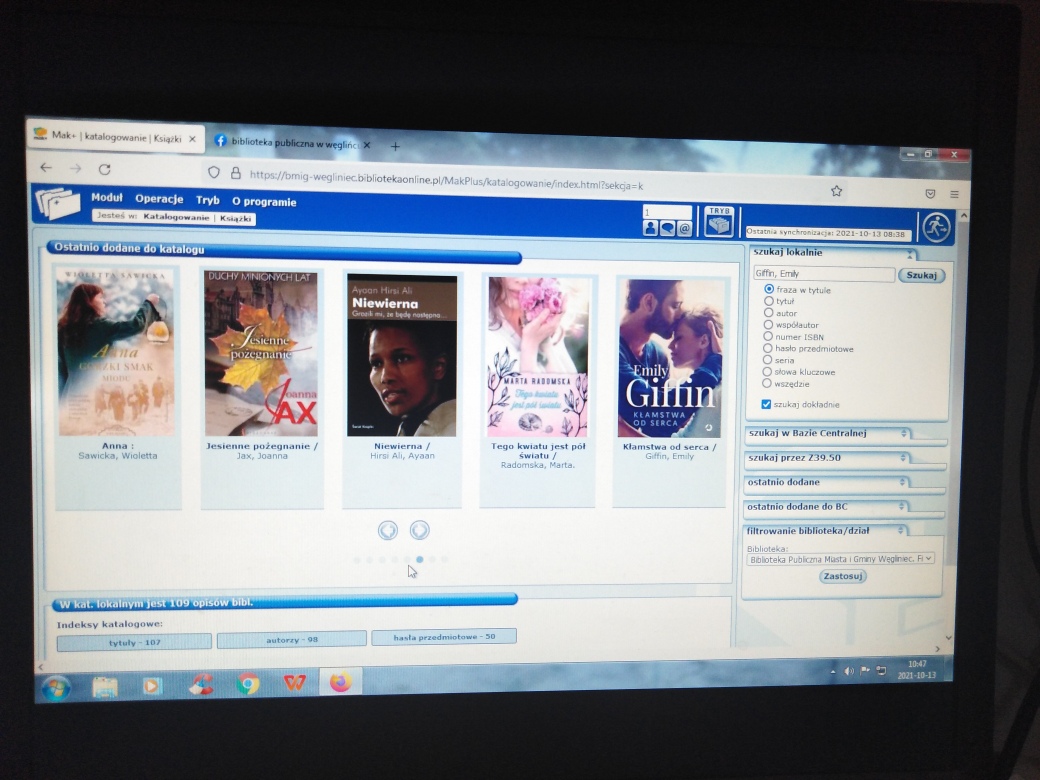Screen dimensions: 1040x780
Task: Select the 'Mak+ | katalogowanie' browser tab
Action: coord(115,137)
